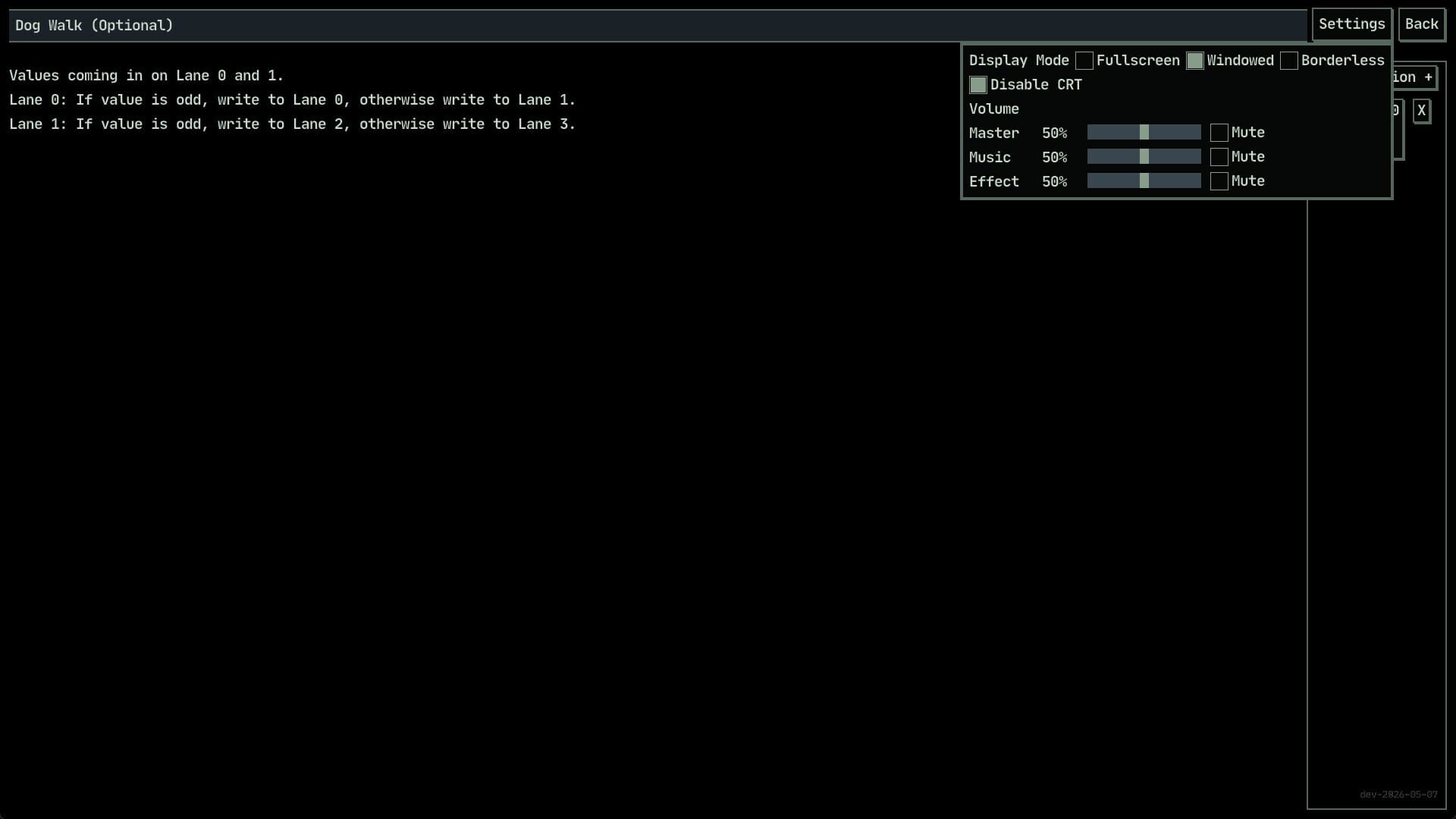The width and height of the screenshot is (1456, 819).
Task: Adjust the Music volume slider
Action: coord(1144,157)
